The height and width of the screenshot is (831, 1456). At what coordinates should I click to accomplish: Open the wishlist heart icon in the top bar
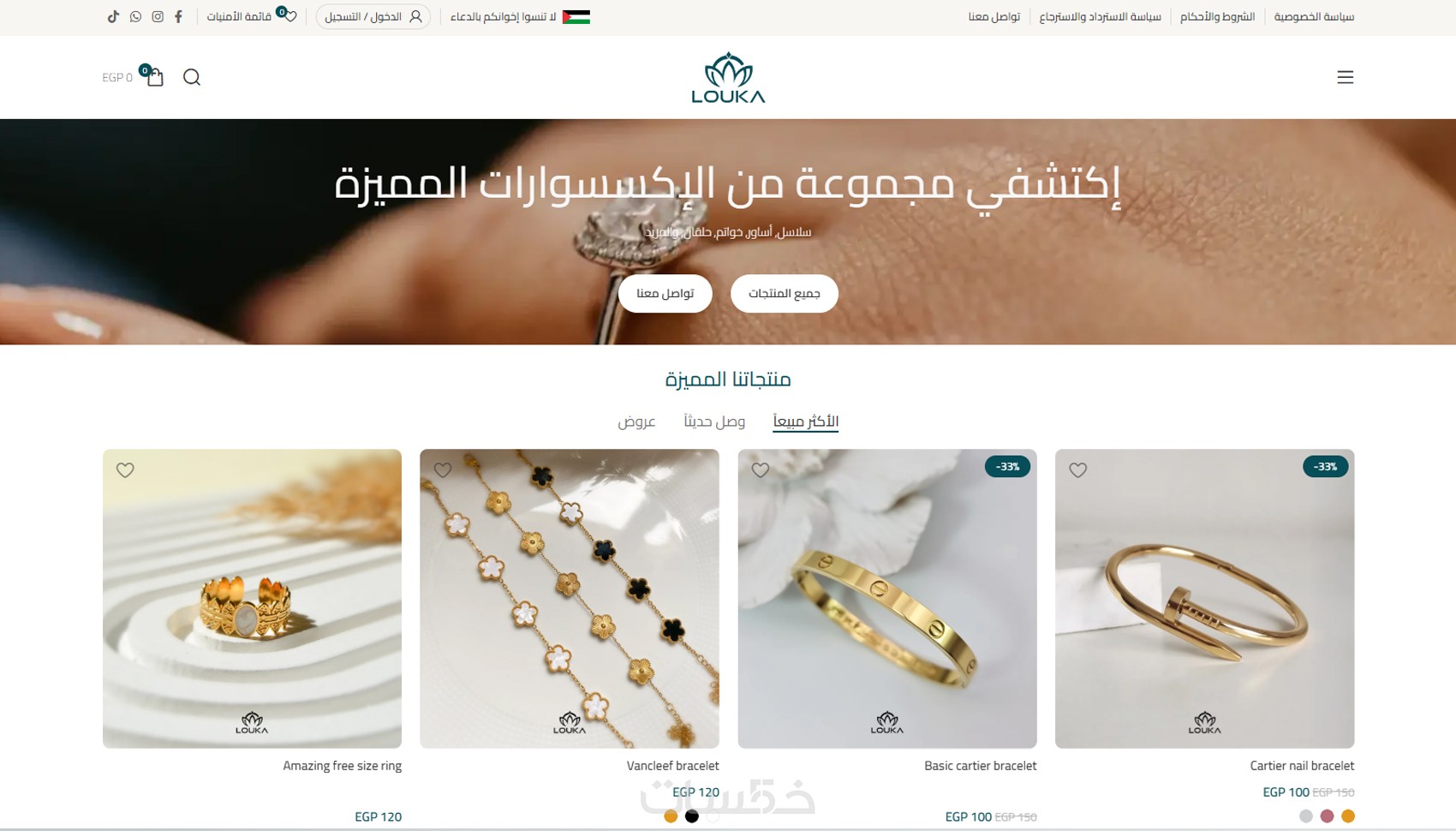pos(289,15)
